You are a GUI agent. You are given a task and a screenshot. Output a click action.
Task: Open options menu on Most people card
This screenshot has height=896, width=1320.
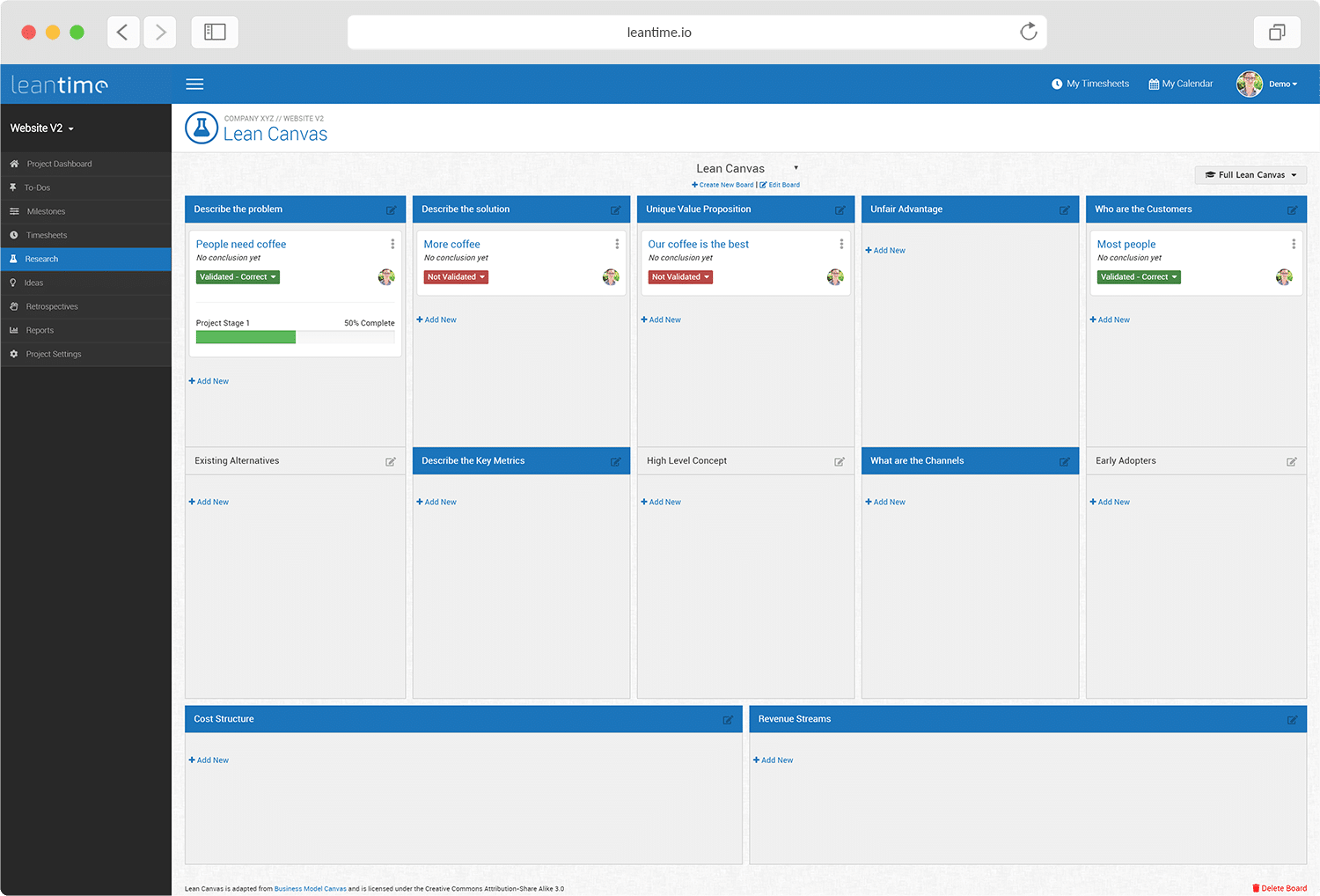(x=1294, y=244)
